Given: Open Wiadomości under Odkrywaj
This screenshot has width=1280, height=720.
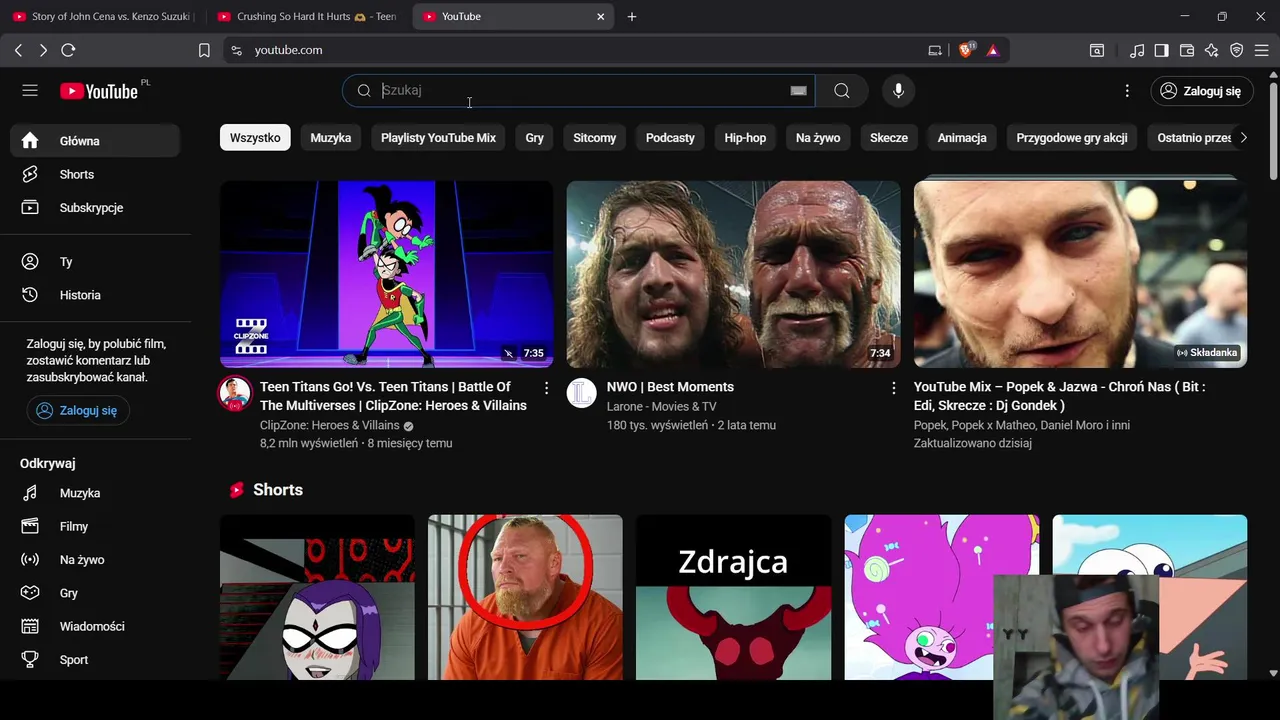Looking at the screenshot, I should point(95,626).
